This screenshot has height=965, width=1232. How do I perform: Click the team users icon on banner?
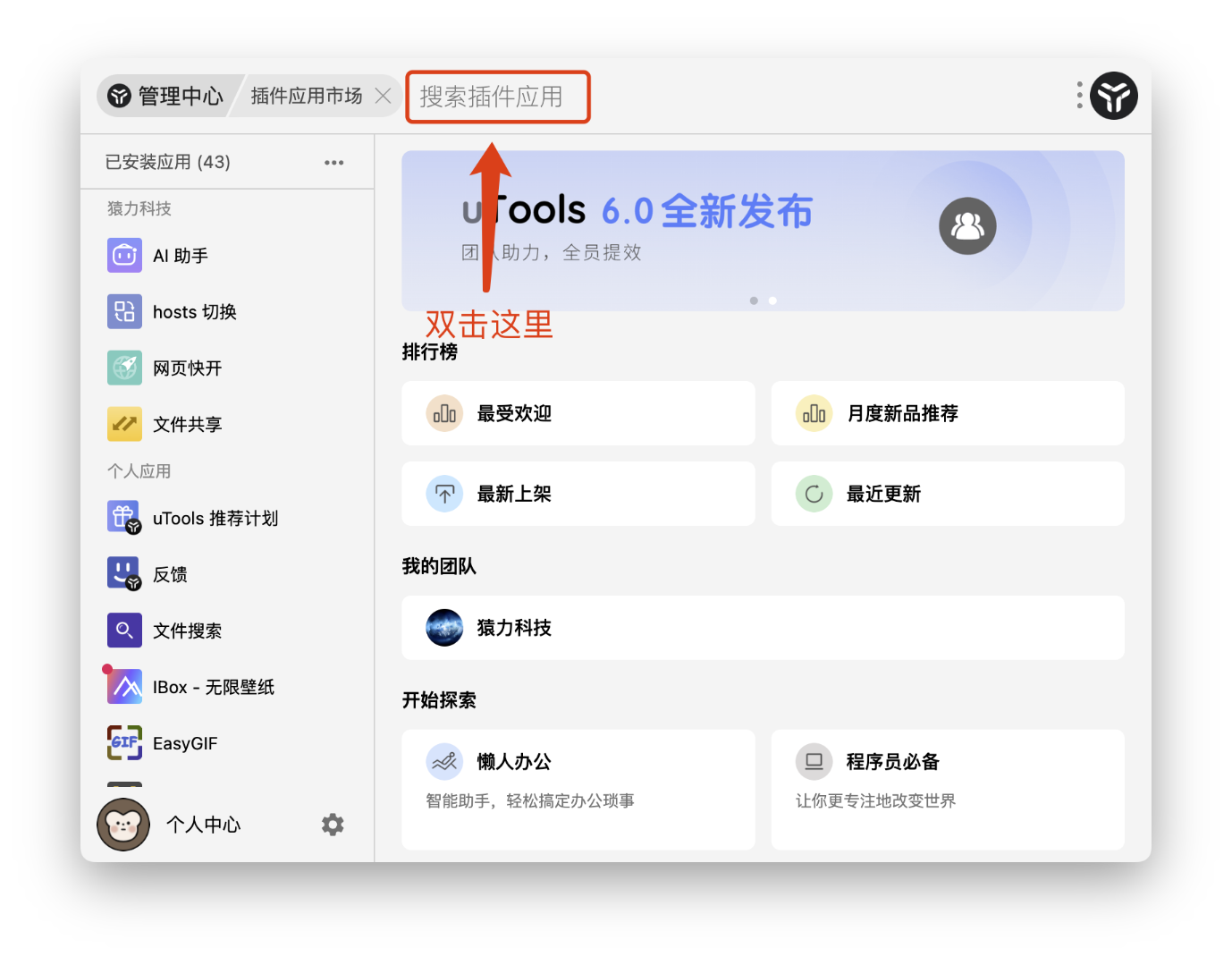967,225
